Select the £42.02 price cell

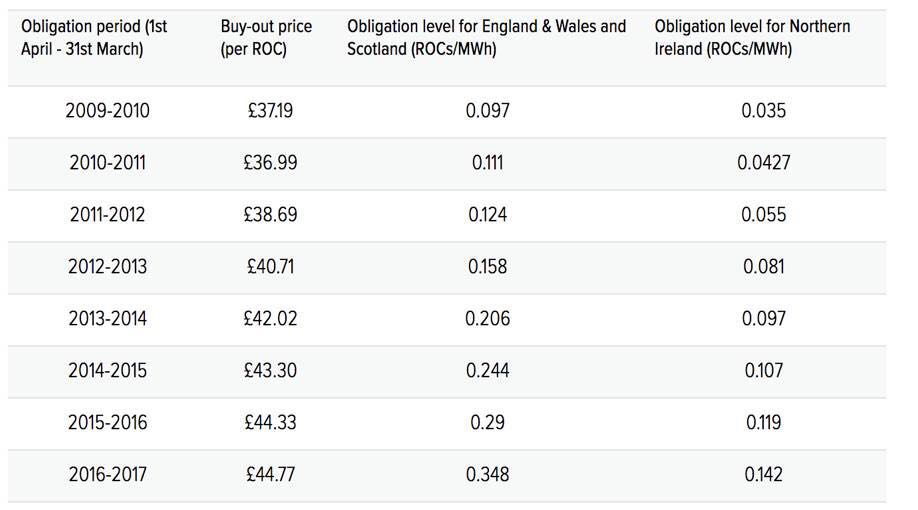tap(271, 318)
